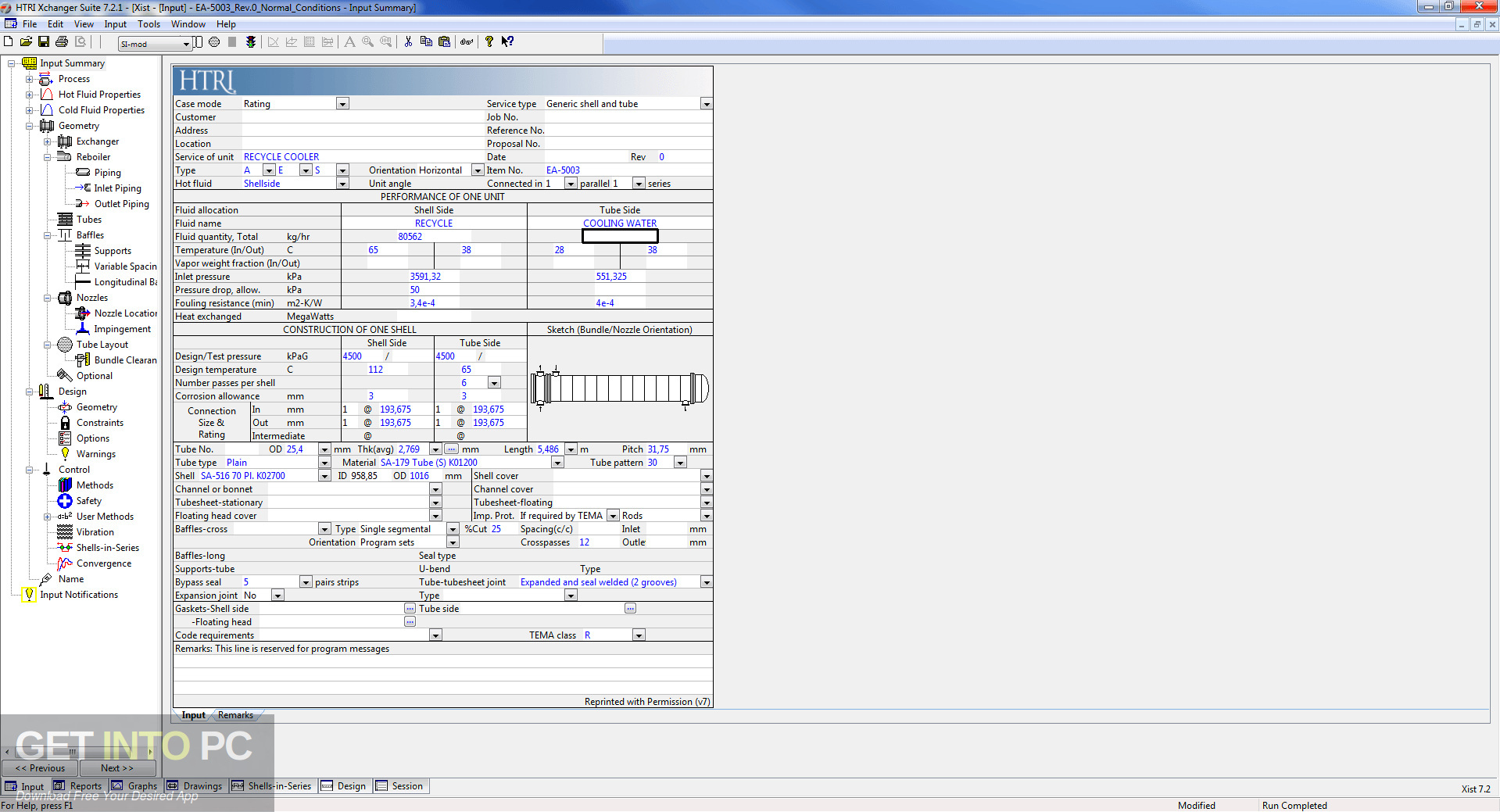
Task: Open the Input menu
Action: (x=115, y=24)
